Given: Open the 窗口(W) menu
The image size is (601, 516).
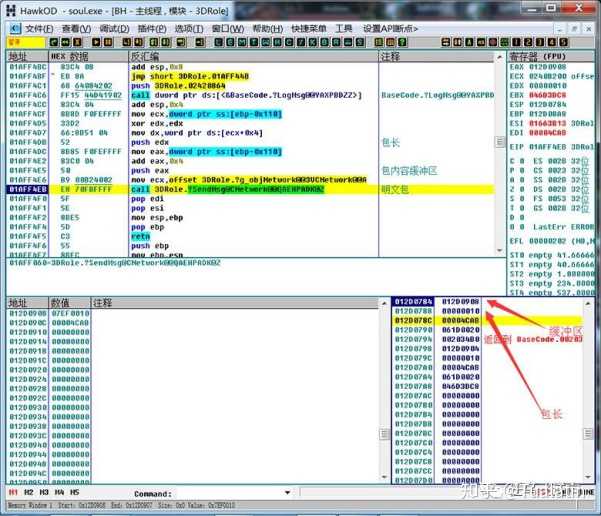Looking at the screenshot, I should 228,29.
